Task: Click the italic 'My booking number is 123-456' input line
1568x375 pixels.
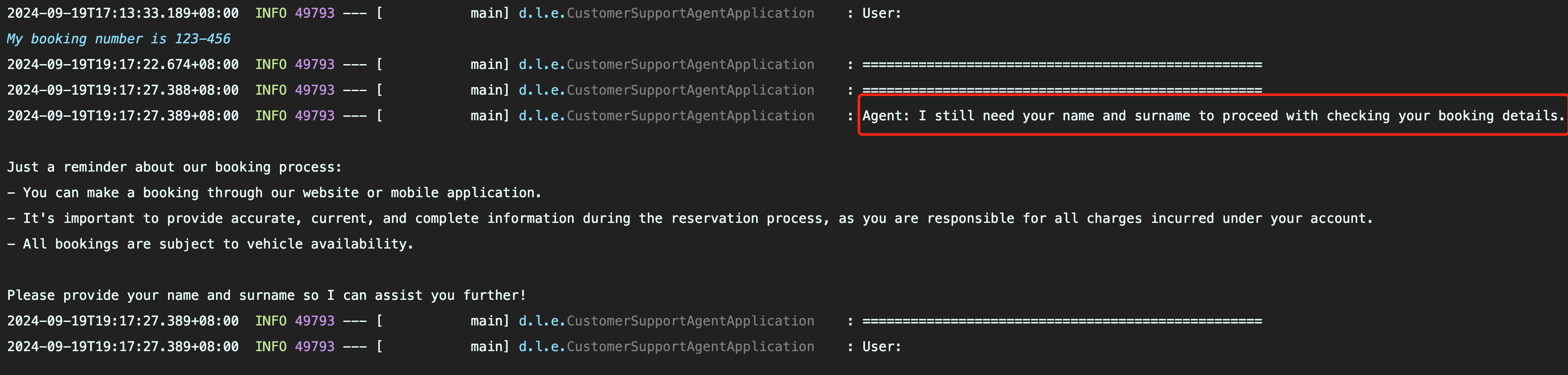Action: pyautogui.click(x=119, y=39)
